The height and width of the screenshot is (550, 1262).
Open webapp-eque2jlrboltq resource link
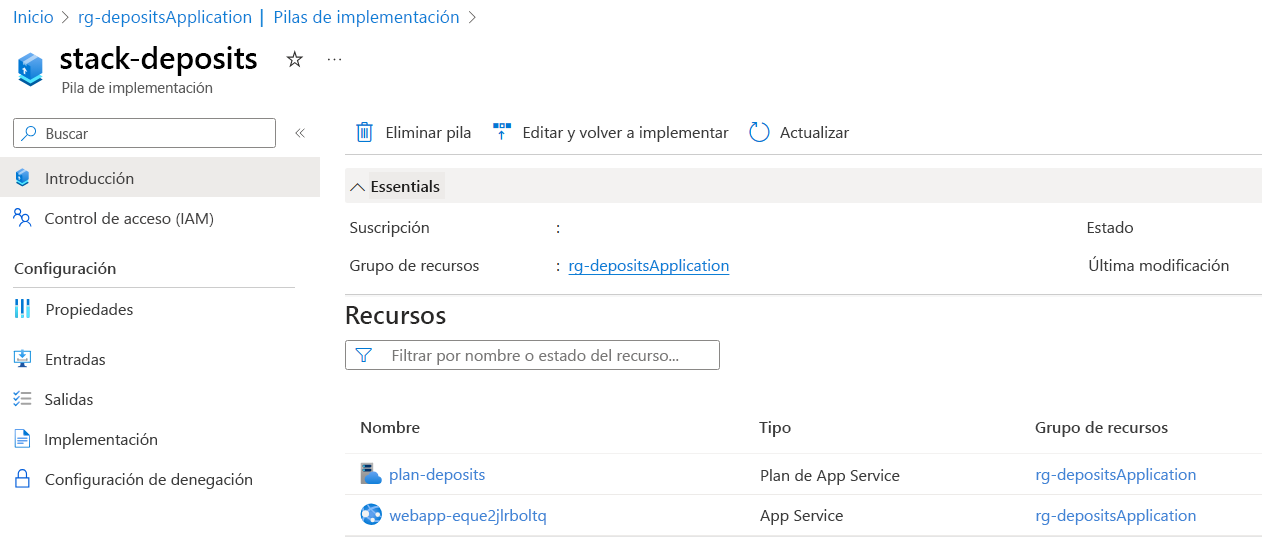tap(468, 516)
